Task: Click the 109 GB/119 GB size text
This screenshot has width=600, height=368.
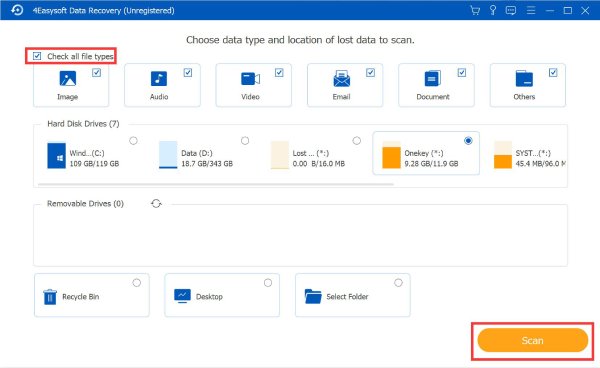Action: click(94, 164)
